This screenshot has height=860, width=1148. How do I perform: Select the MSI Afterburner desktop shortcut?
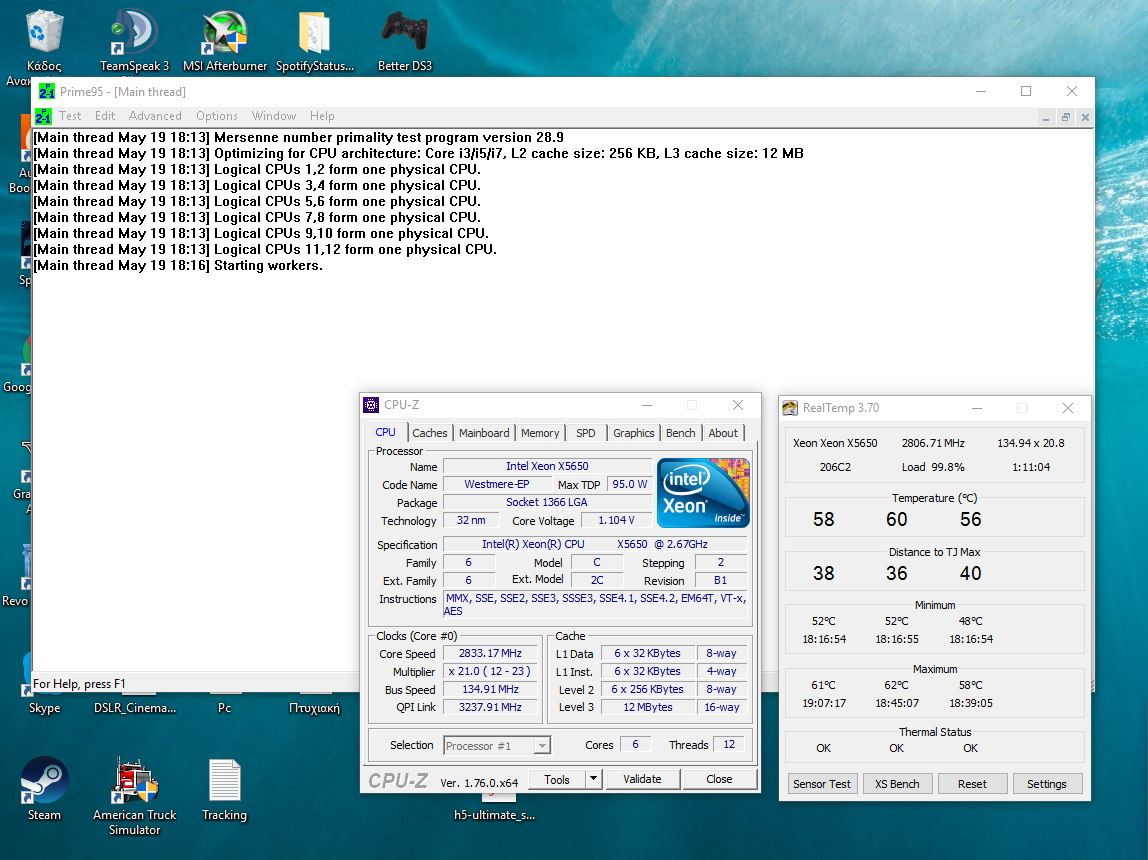tap(225, 32)
